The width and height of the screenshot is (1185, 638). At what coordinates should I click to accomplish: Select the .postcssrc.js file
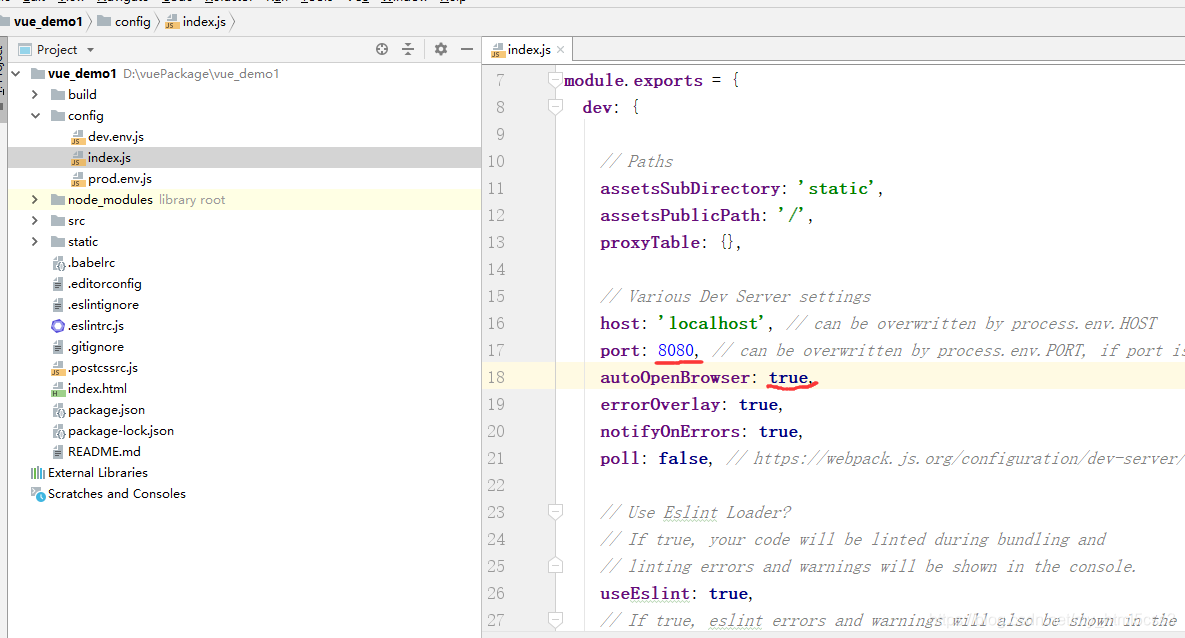(x=102, y=368)
